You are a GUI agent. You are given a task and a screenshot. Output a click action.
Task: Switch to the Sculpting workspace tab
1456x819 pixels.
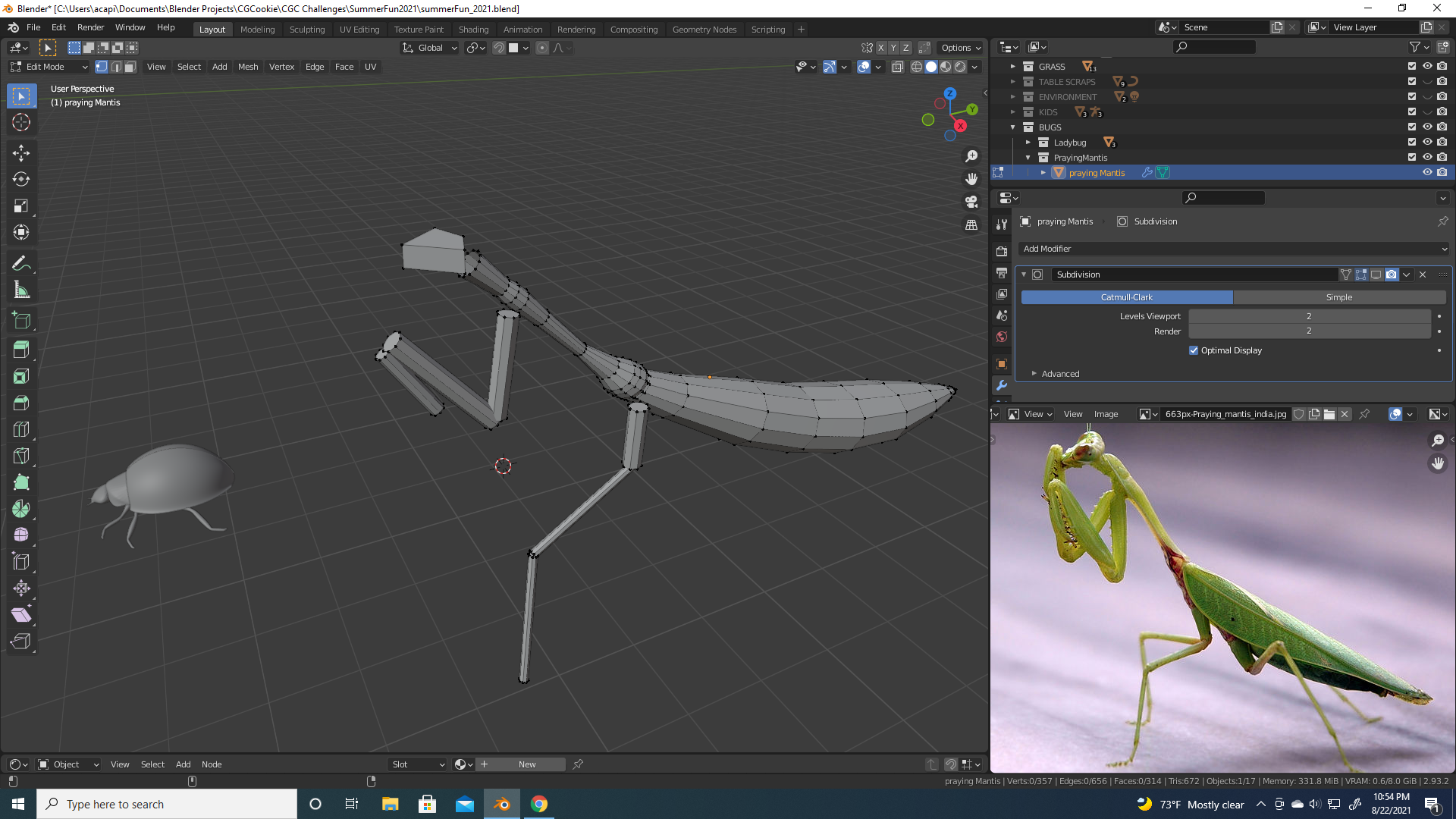click(306, 29)
